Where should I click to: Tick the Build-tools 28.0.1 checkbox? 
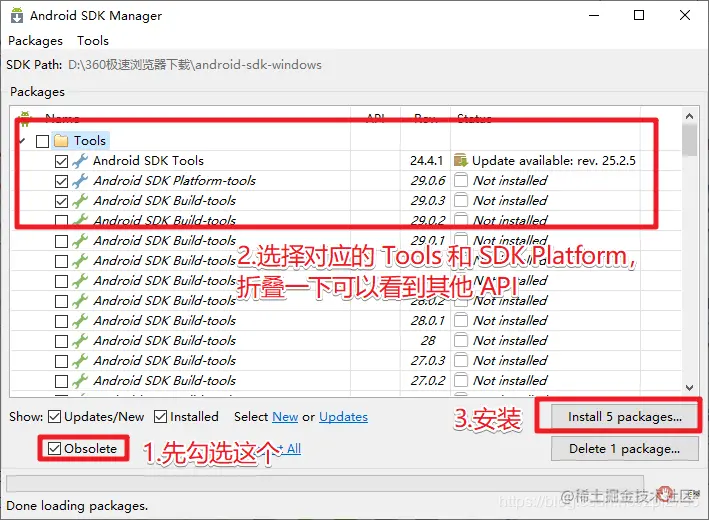61,321
